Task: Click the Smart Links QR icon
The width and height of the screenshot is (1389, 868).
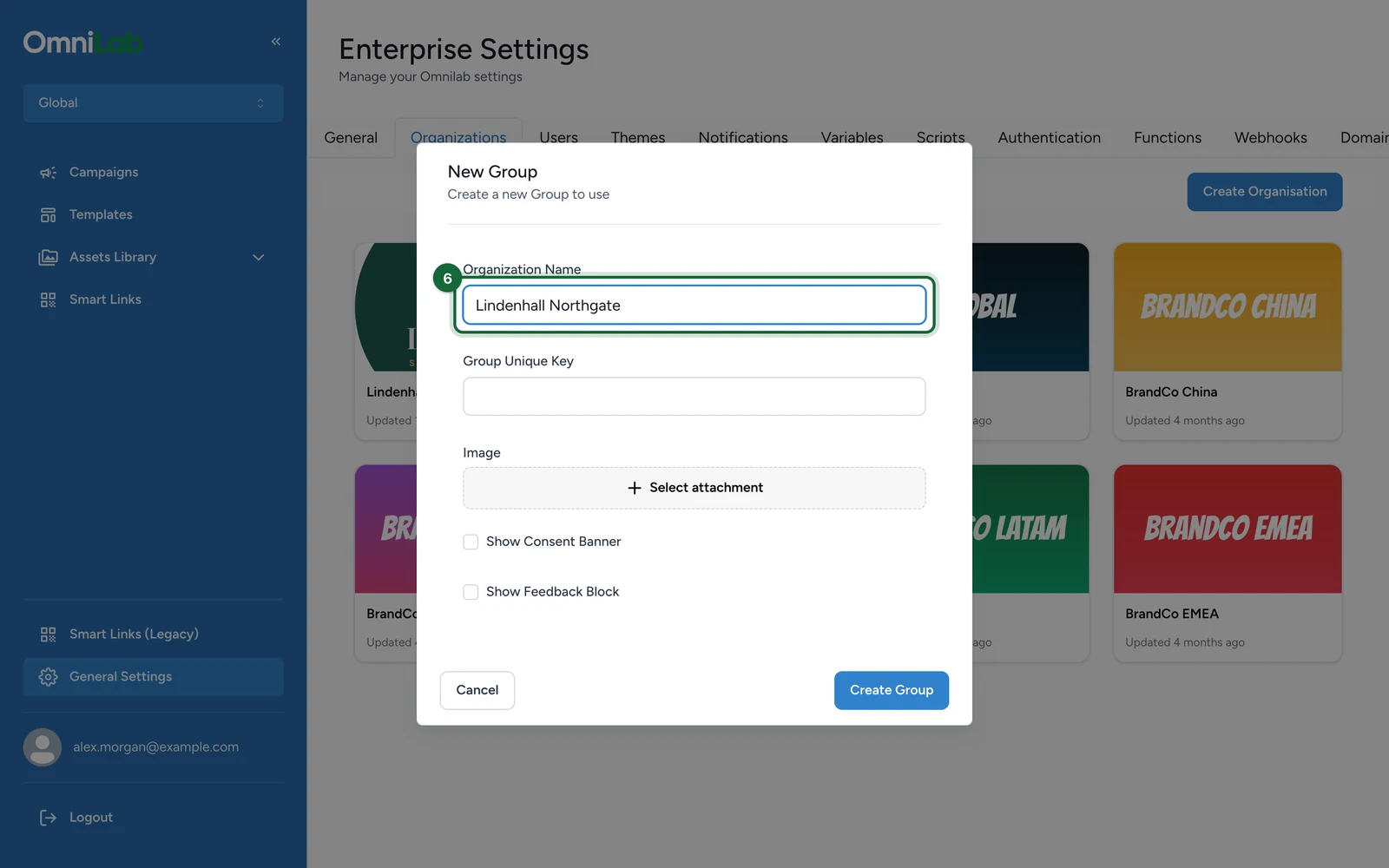Action: [48, 300]
